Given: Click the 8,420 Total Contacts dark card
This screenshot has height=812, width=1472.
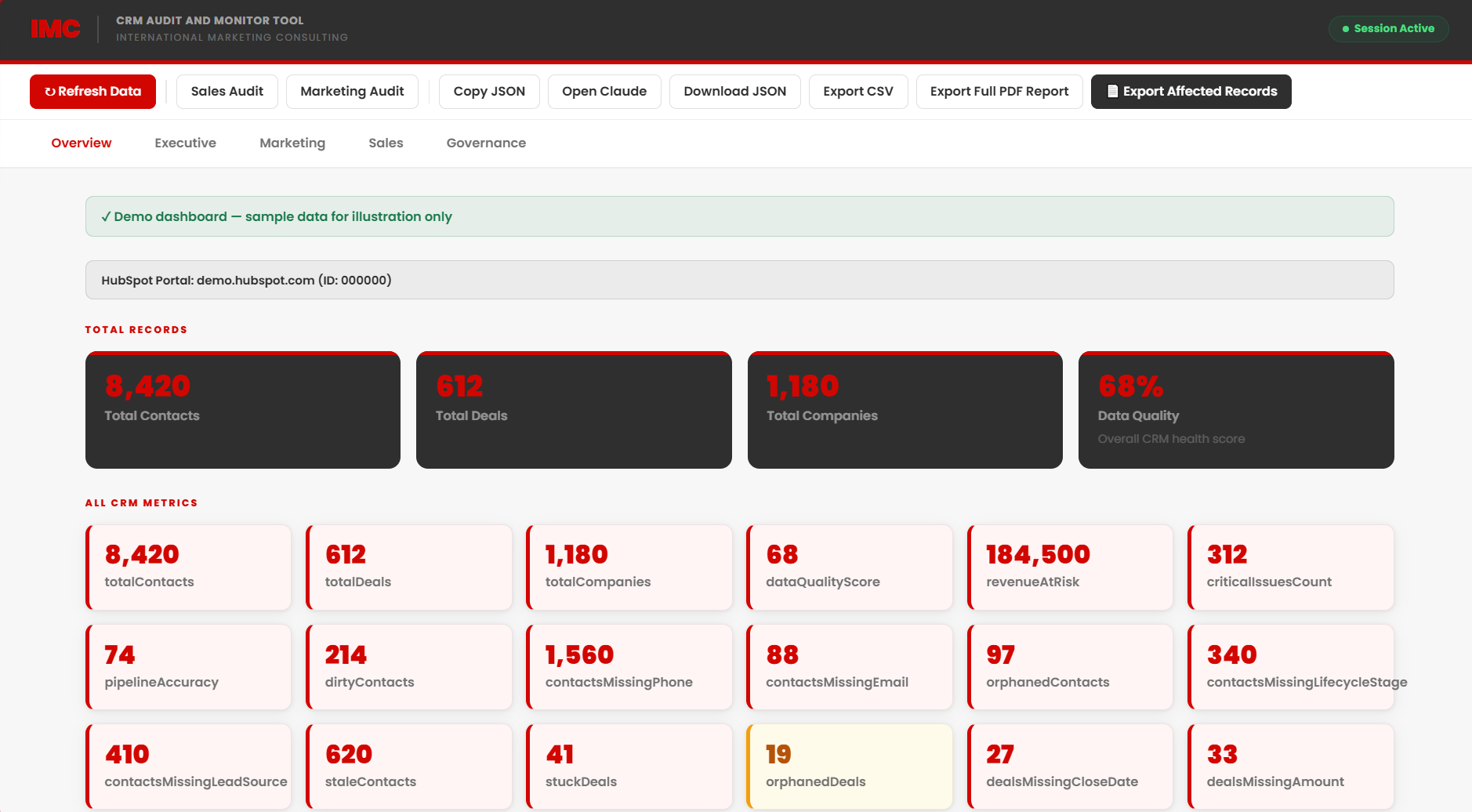Looking at the screenshot, I should [243, 410].
